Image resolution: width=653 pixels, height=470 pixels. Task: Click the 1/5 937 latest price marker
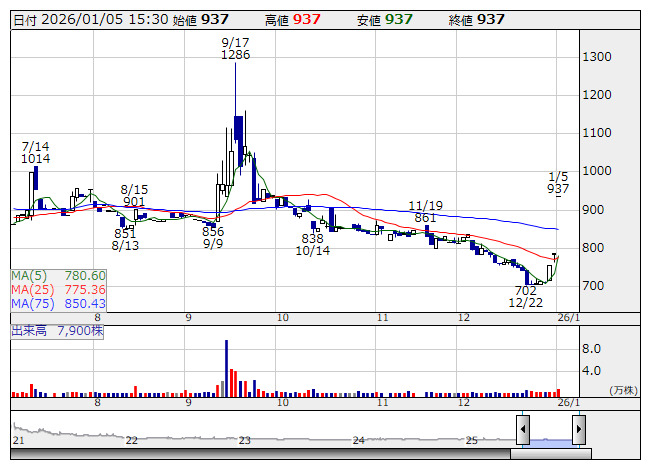tap(559, 182)
